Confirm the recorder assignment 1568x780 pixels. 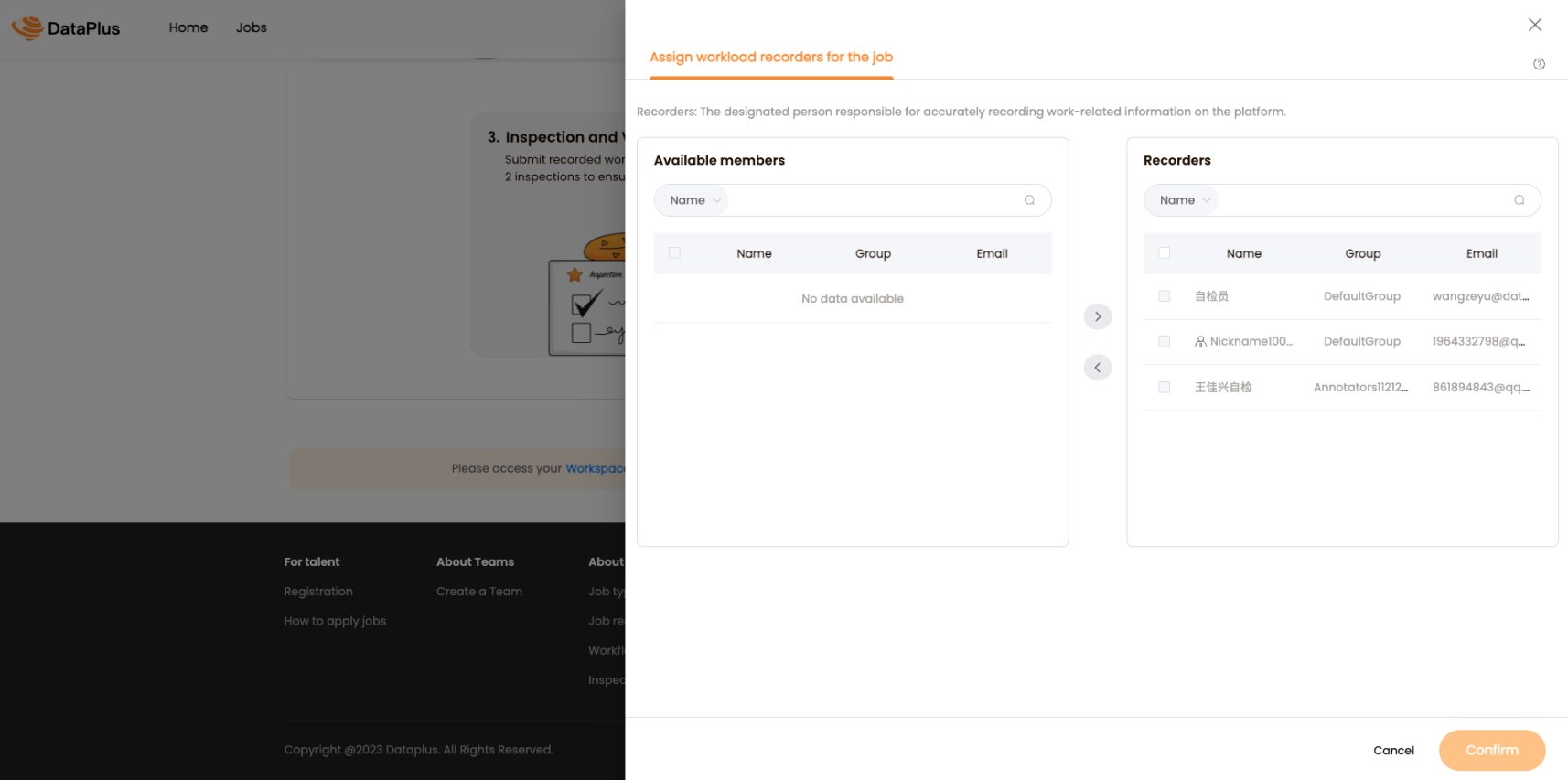coord(1491,751)
